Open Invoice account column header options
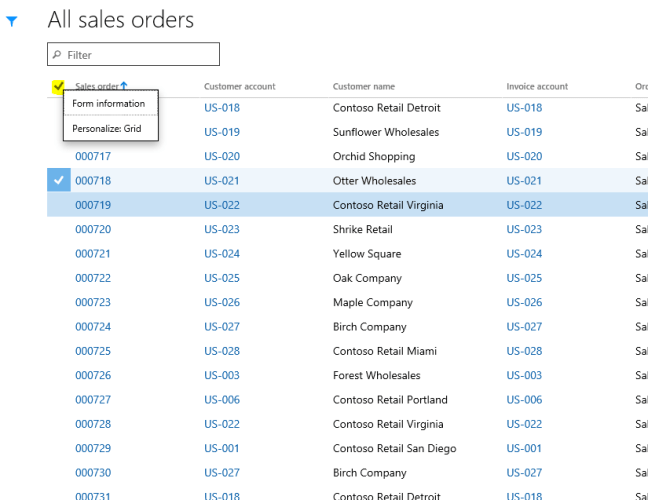 (537, 87)
